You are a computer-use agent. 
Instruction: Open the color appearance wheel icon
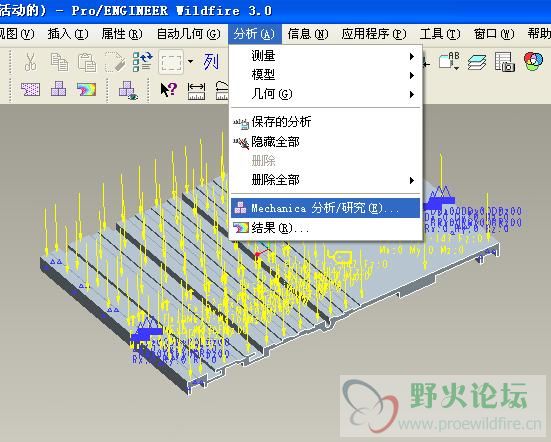click(533, 61)
